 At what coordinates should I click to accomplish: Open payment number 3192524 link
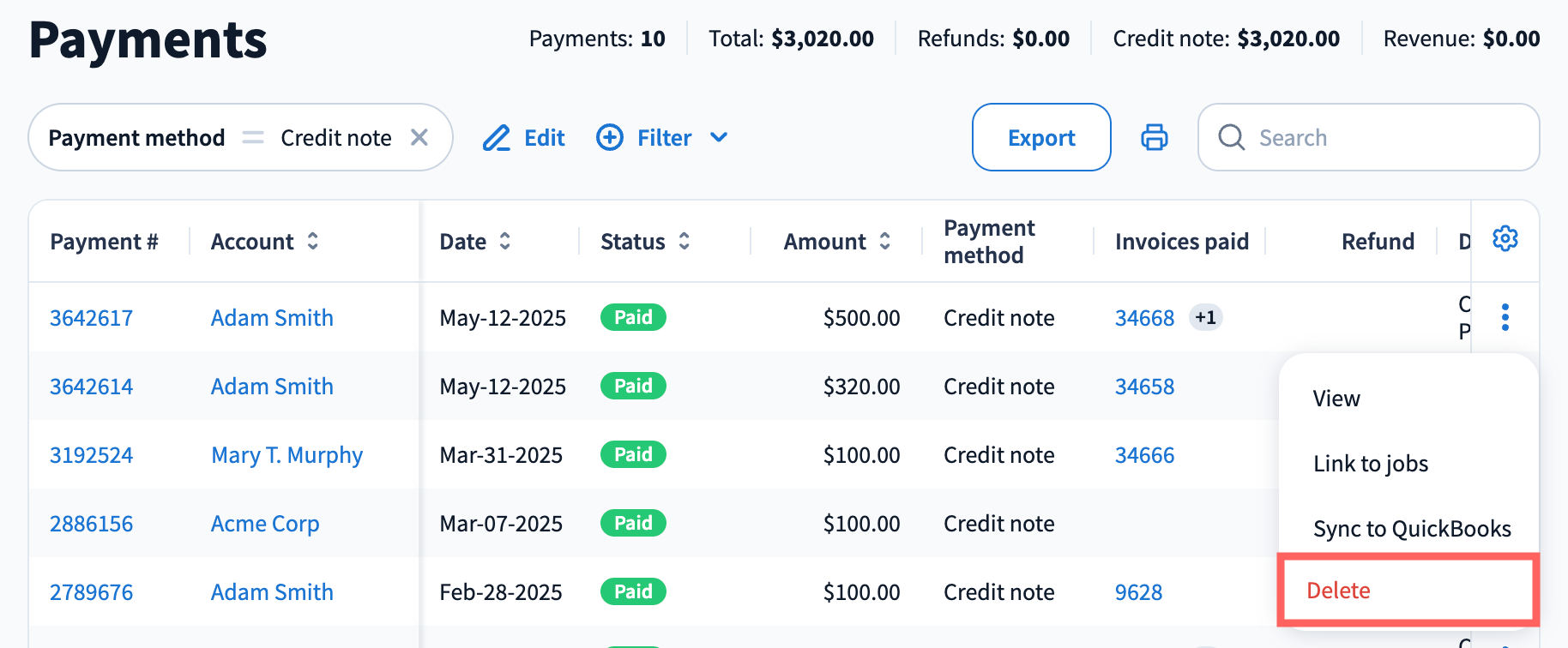[x=92, y=455]
